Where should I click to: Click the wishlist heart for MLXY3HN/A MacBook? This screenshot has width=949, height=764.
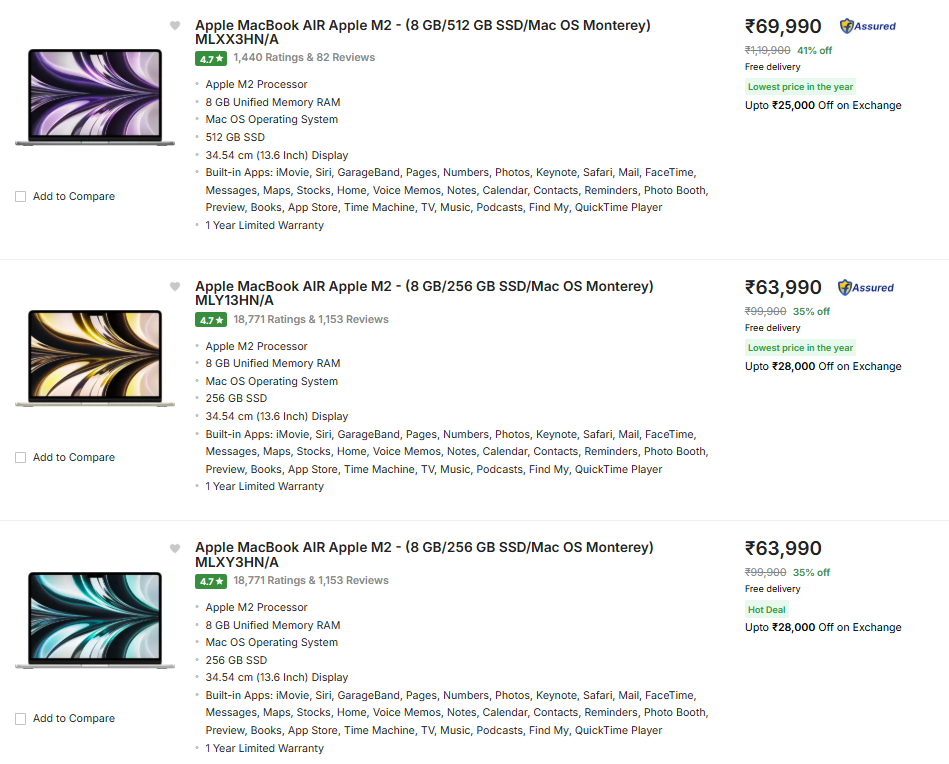coord(175,548)
